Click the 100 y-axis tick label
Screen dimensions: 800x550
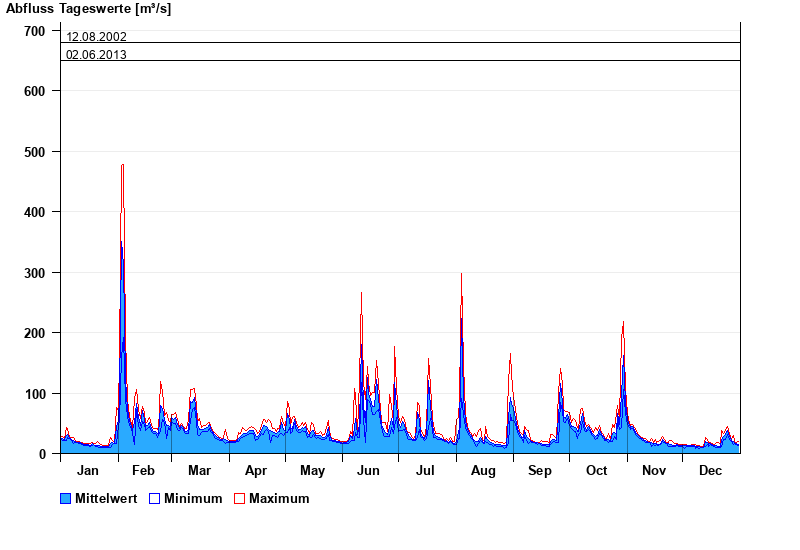point(35,394)
